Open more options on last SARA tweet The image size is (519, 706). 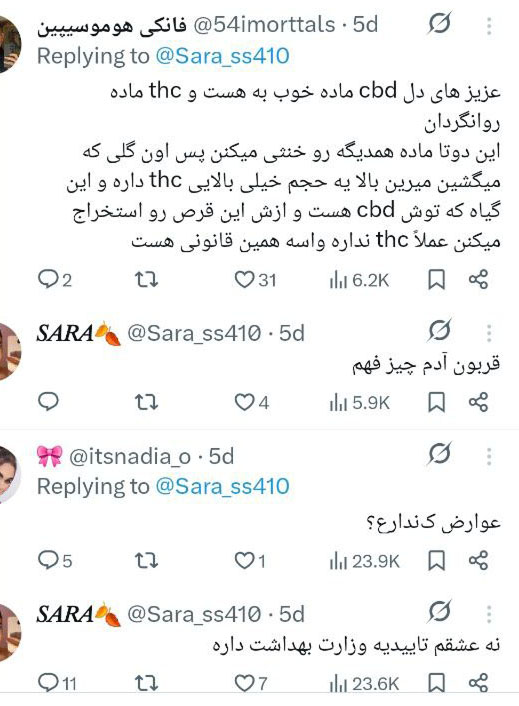[x=489, y=614]
